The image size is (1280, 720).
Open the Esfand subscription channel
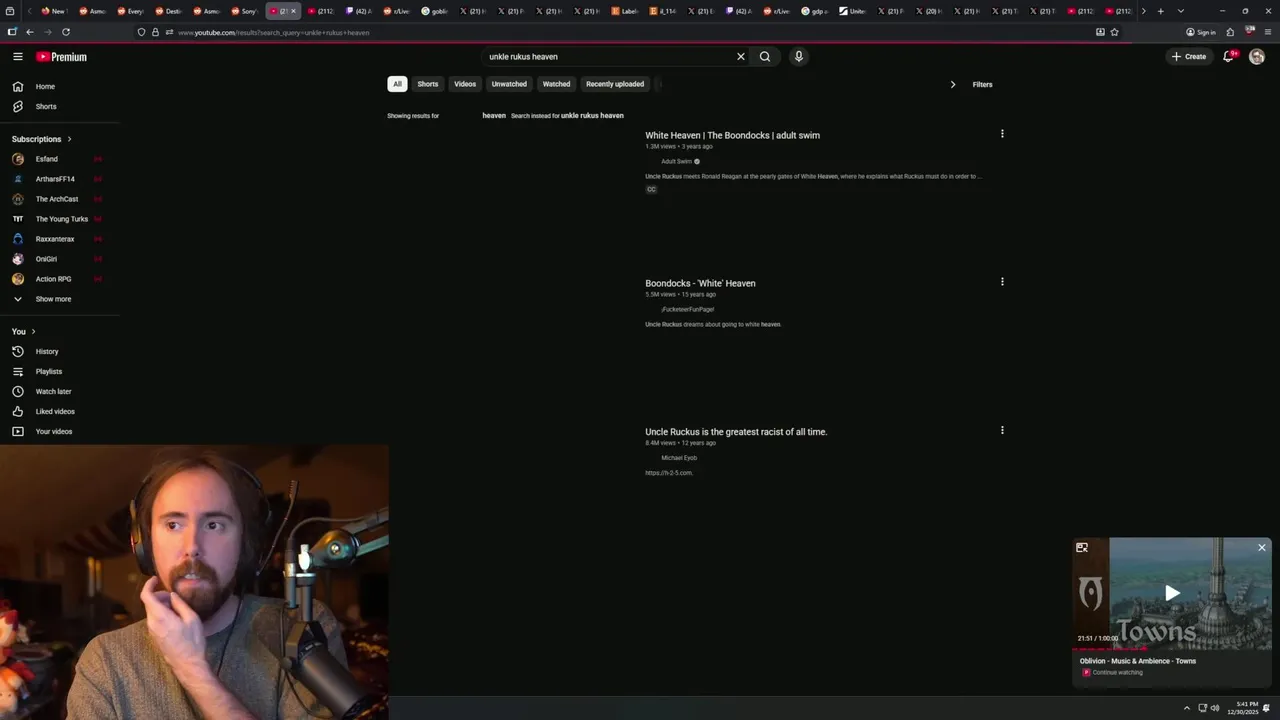coord(60,159)
